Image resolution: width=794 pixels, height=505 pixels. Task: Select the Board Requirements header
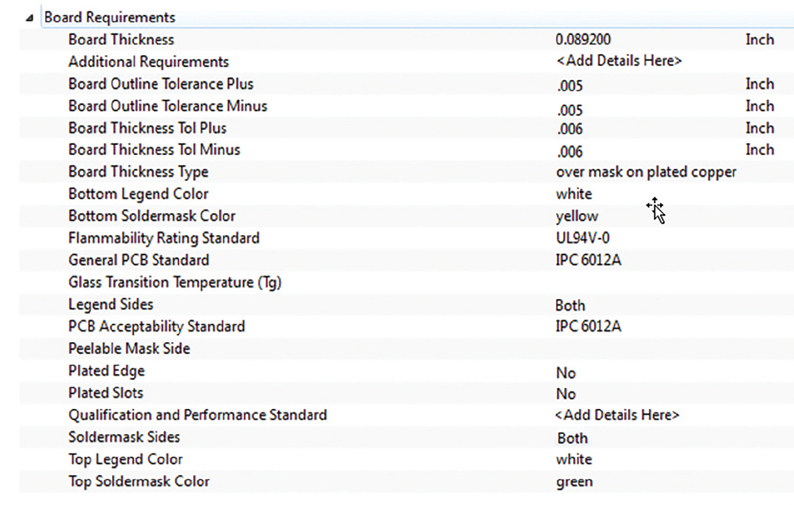(110, 17)
